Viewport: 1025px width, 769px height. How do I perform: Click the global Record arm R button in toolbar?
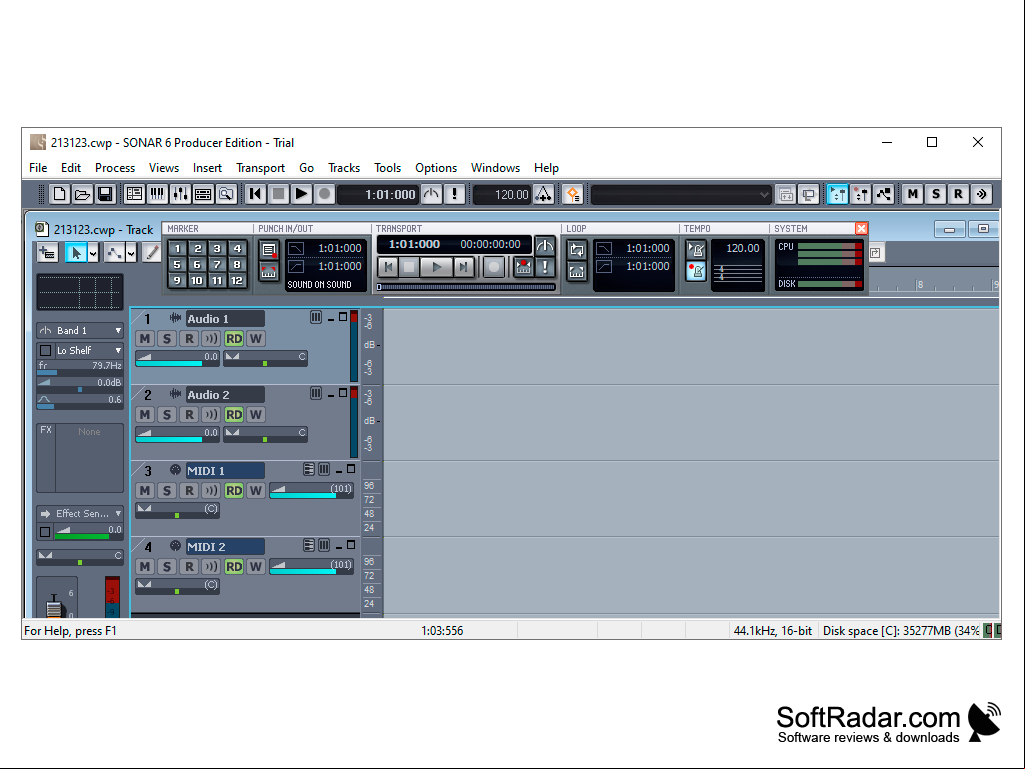coord(958,194)
